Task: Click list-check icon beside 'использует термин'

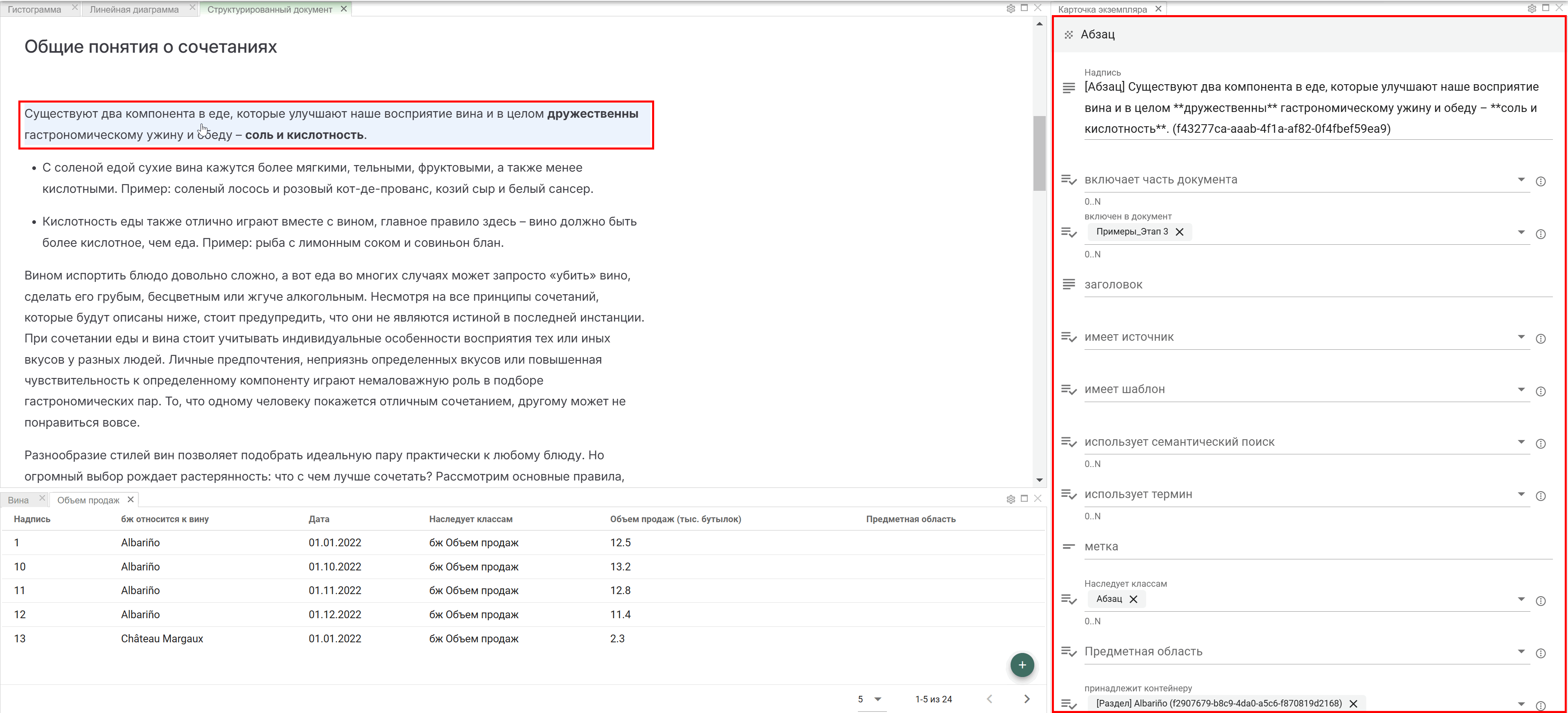Action: pos(1069,494)
